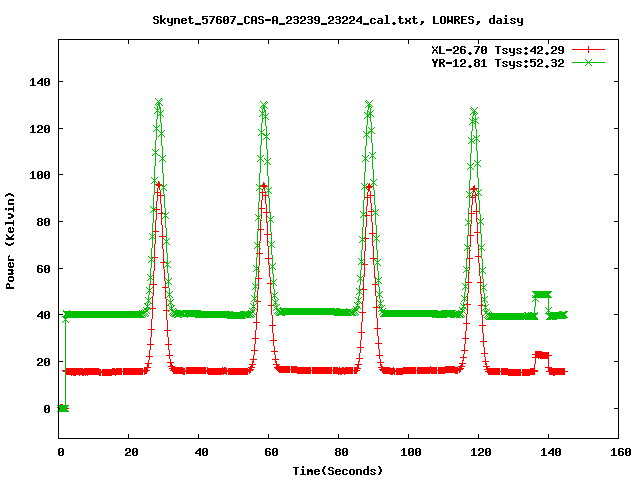Click the Power (Kelvin) axis label
The width and height of the screenshot is (640, 480).
coord(10,241)
